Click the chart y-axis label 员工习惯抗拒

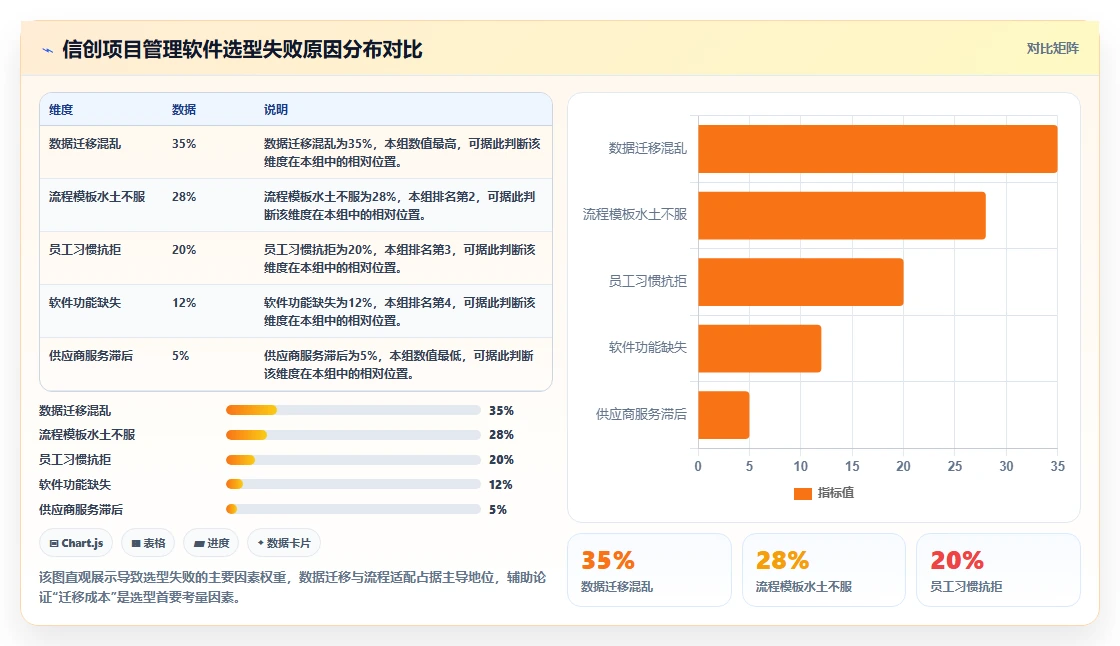click(647, 282)
